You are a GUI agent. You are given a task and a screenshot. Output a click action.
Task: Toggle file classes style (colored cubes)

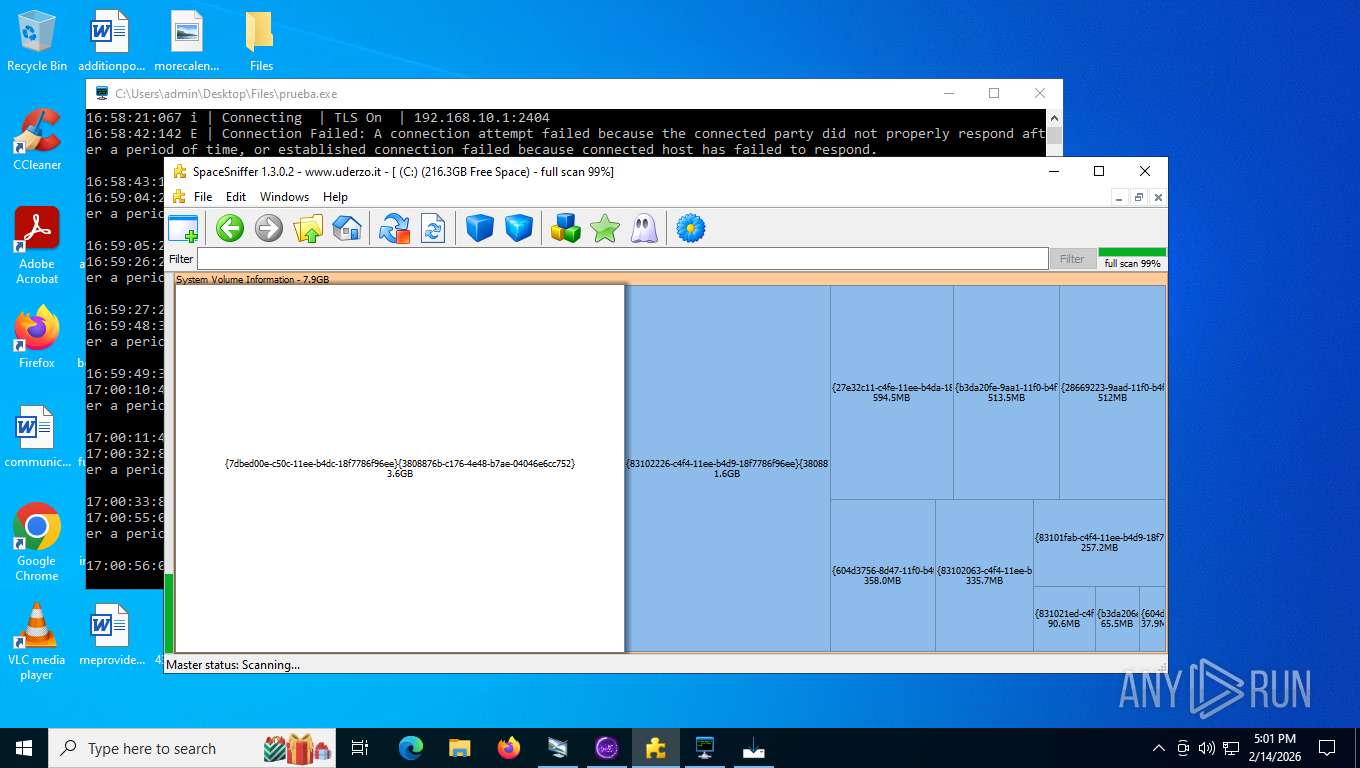tap(566, 228)
